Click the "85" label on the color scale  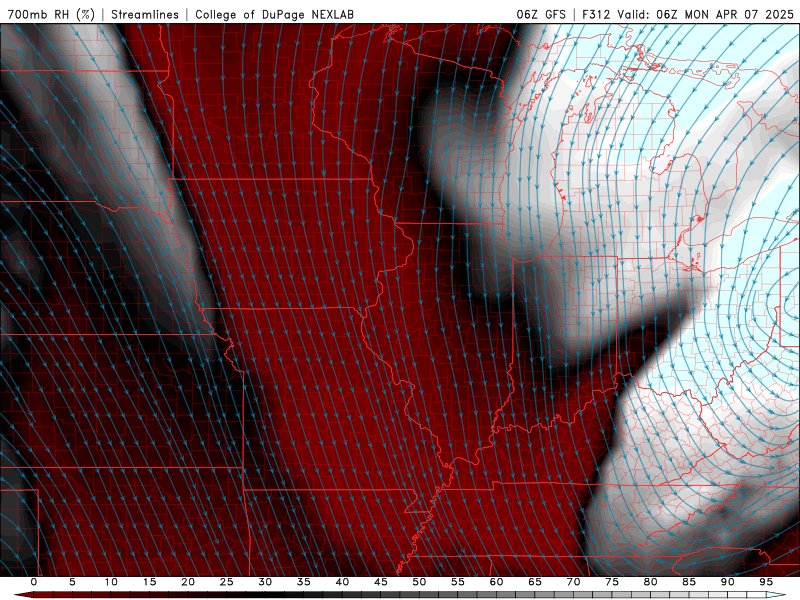tap(688, 582)
